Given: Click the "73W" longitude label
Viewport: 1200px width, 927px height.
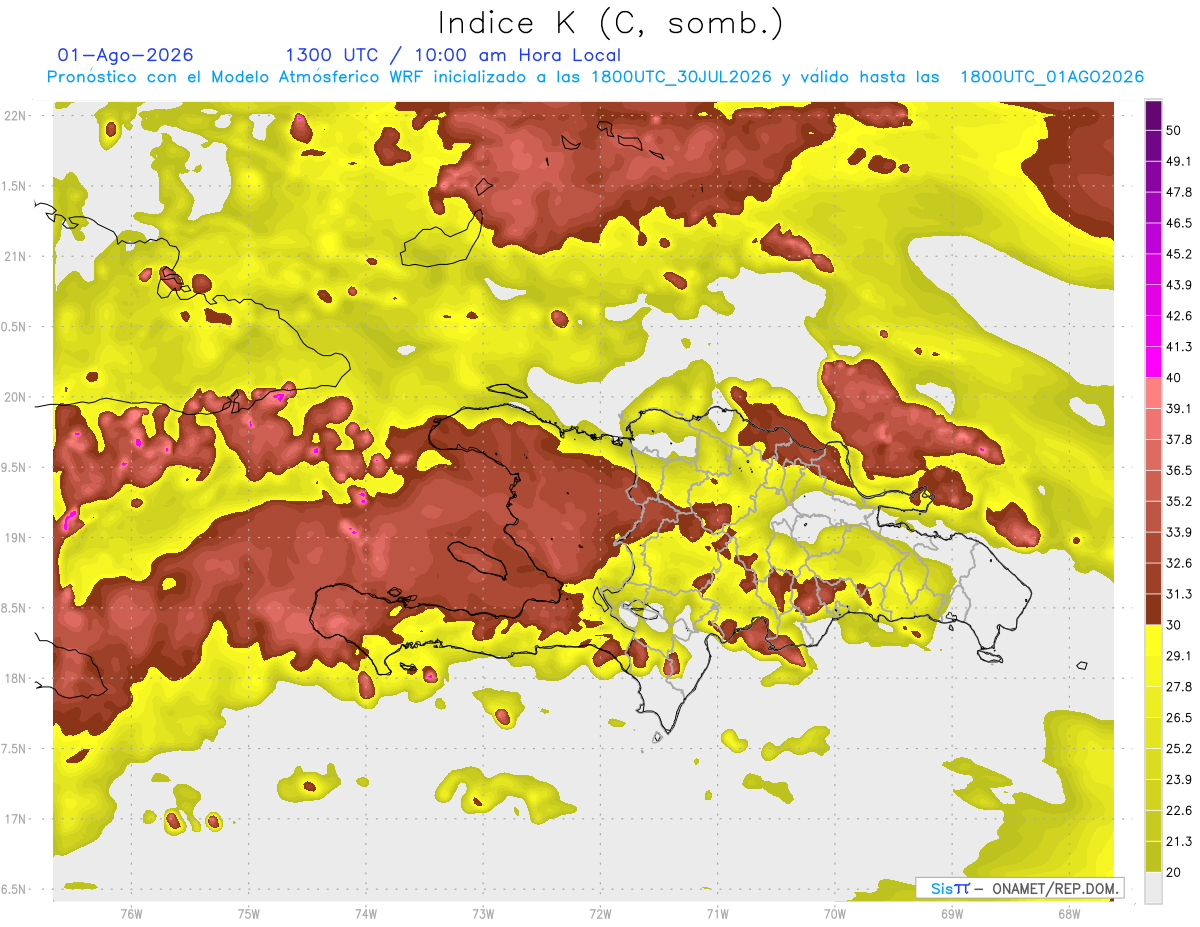Looking at the screenshot, I should (x=483, y=914).
